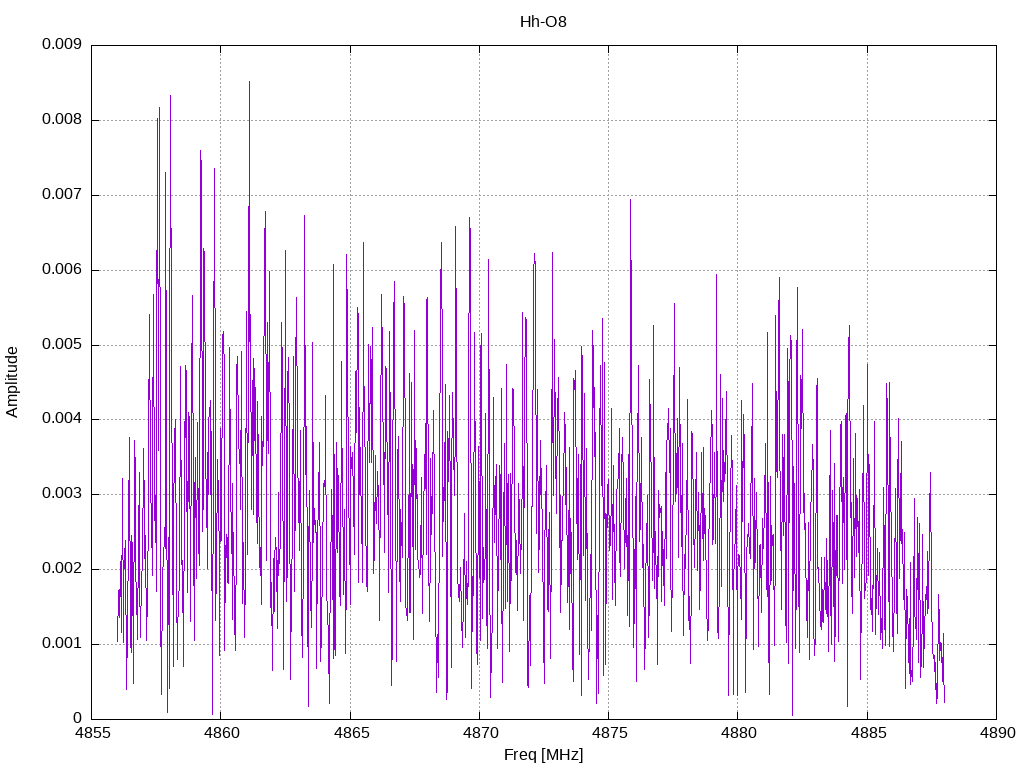
Task: Click the isolated peak near 4876 MHz
Action: tap(630, 200)
